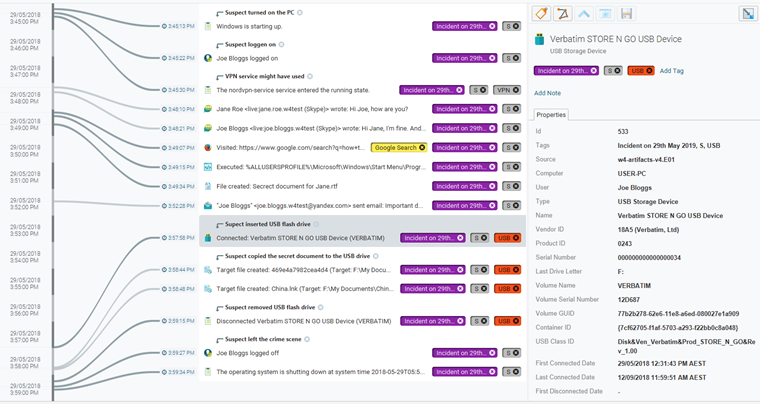
Task: Select the File created Secrect document event text
Action: (277, 186)
